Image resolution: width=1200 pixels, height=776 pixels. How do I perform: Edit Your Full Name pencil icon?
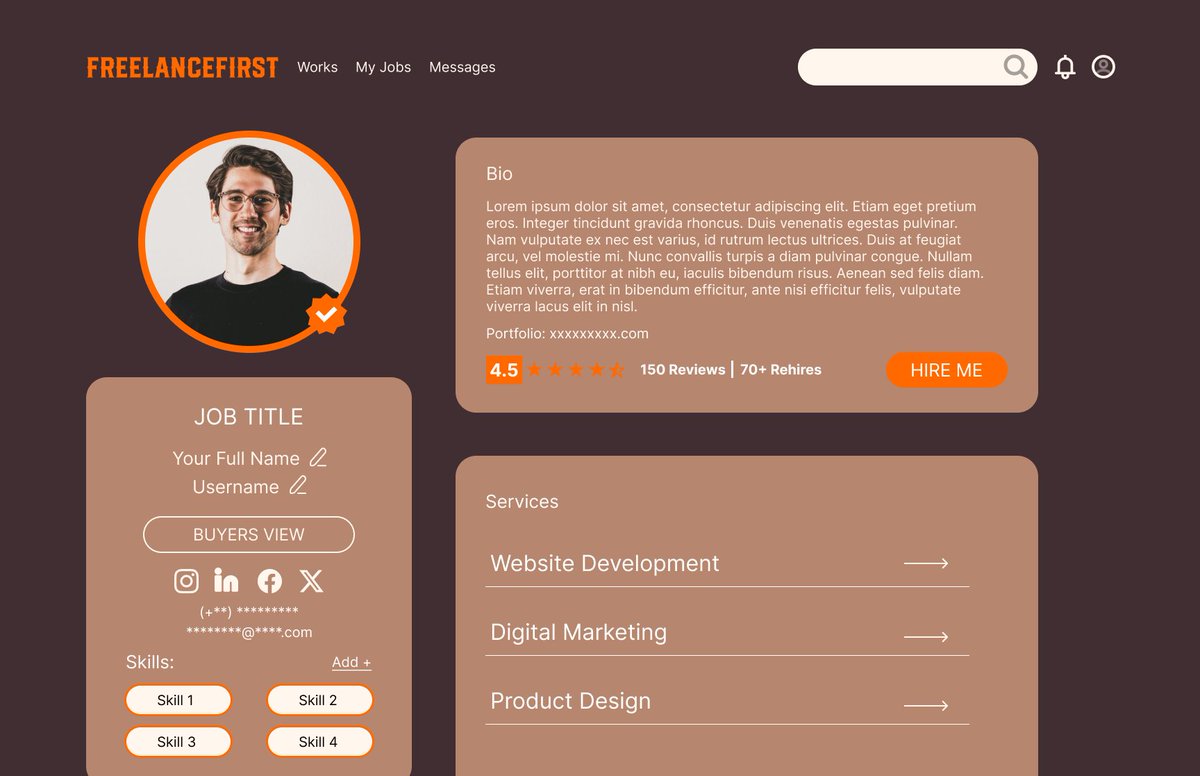click(x=318, y=458)
